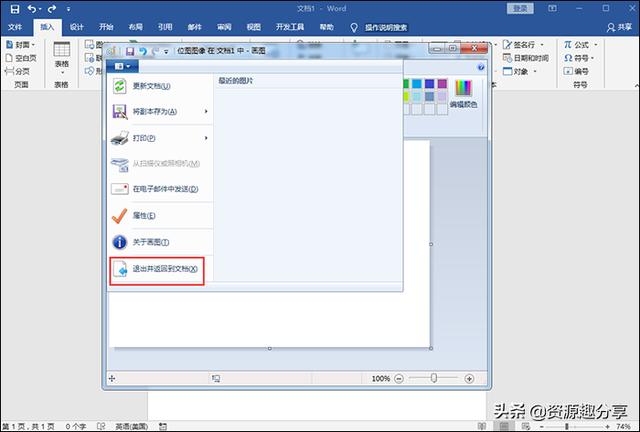Open the 表格 table dropdown
Image resolution: width=640 pixels, height=432 pixels.
(x=62, y=58)
